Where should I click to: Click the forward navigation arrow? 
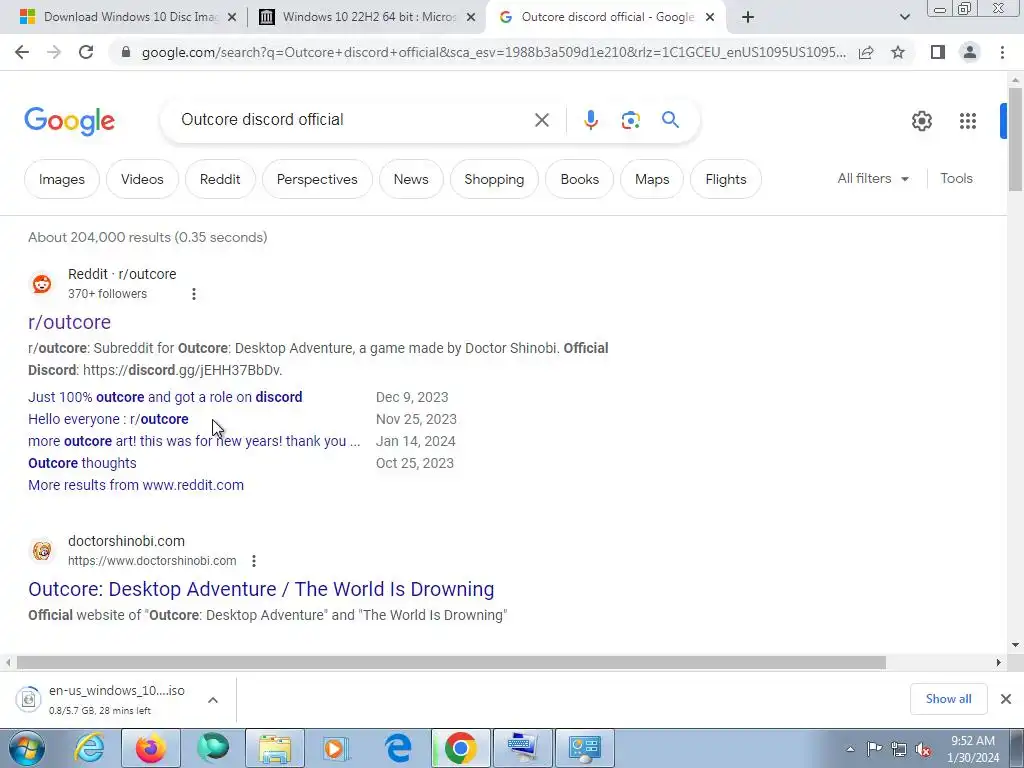tap(54, 52)
